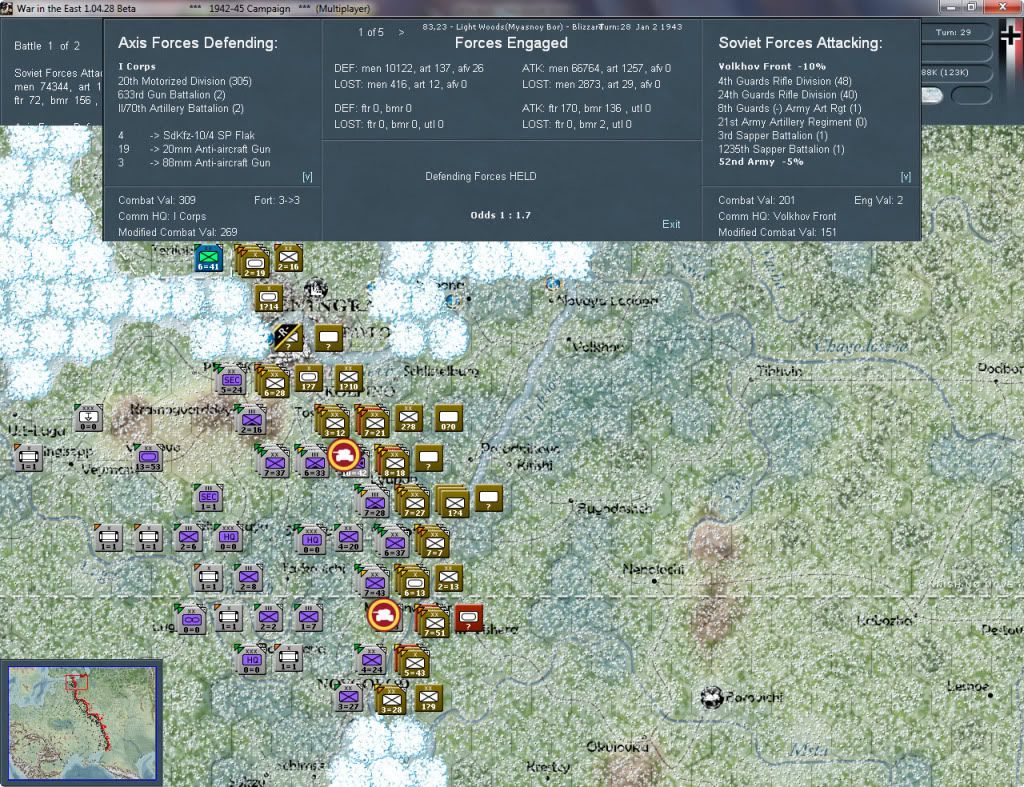Click the Volkhov Front -10% header
The height and width of the screenshot is (787, 1024).
click(x=772, y=67)
